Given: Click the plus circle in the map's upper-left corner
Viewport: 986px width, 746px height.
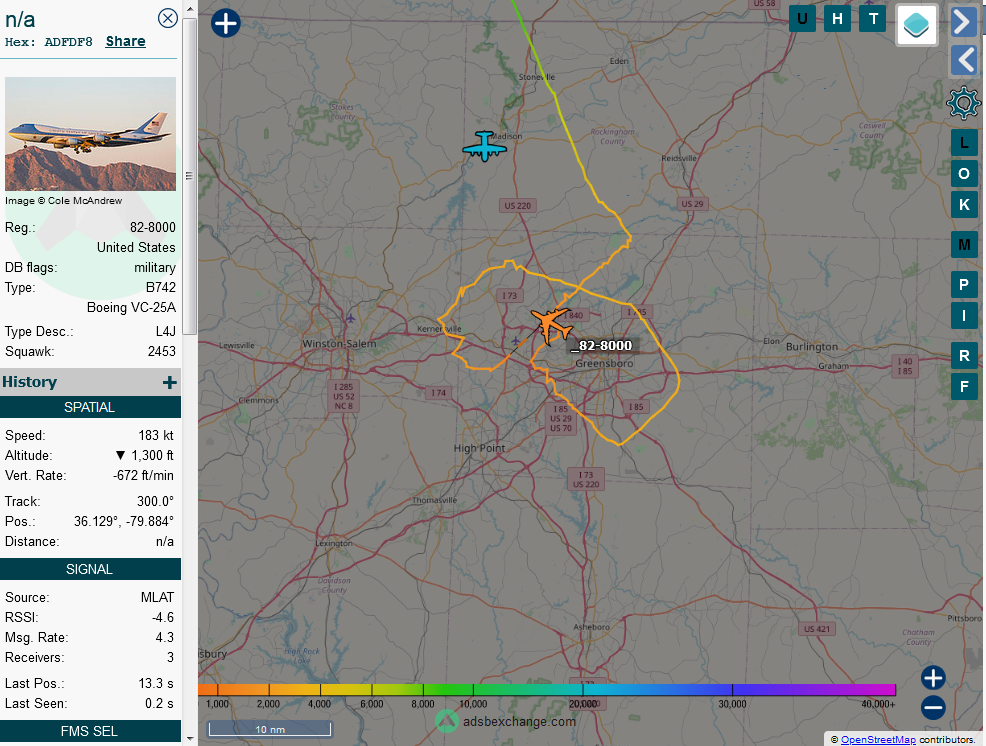Looking at the screenshot, I should coord(226,23).
